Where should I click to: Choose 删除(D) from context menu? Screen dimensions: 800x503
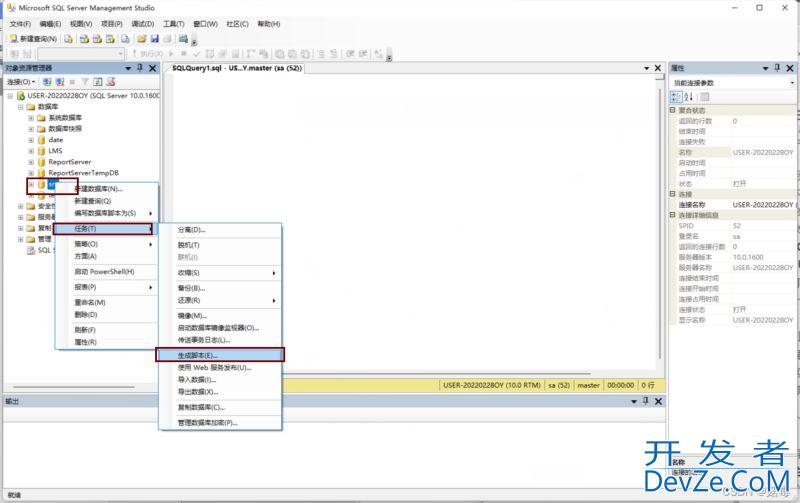click(x=106, y=315)
